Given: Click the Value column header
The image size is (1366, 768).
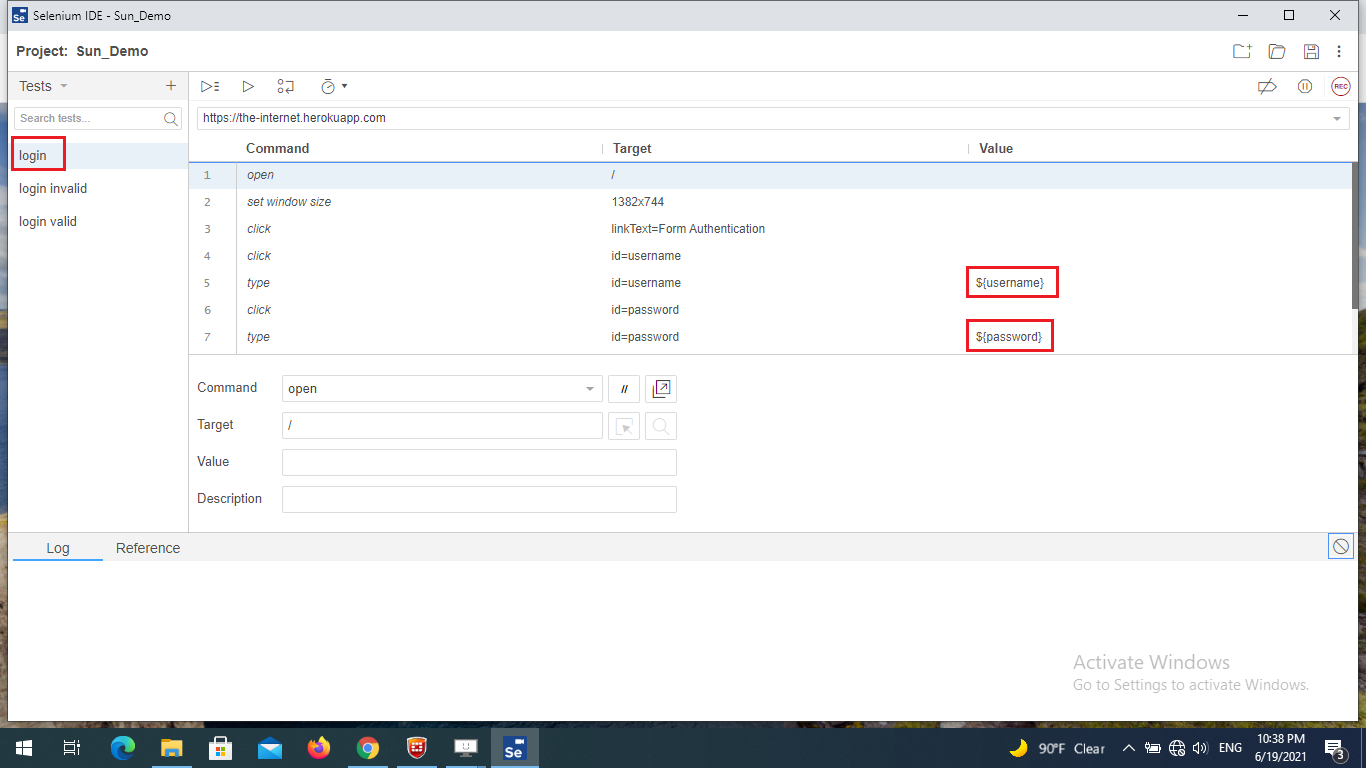Looking at the screenshot, I should (996, 149).
